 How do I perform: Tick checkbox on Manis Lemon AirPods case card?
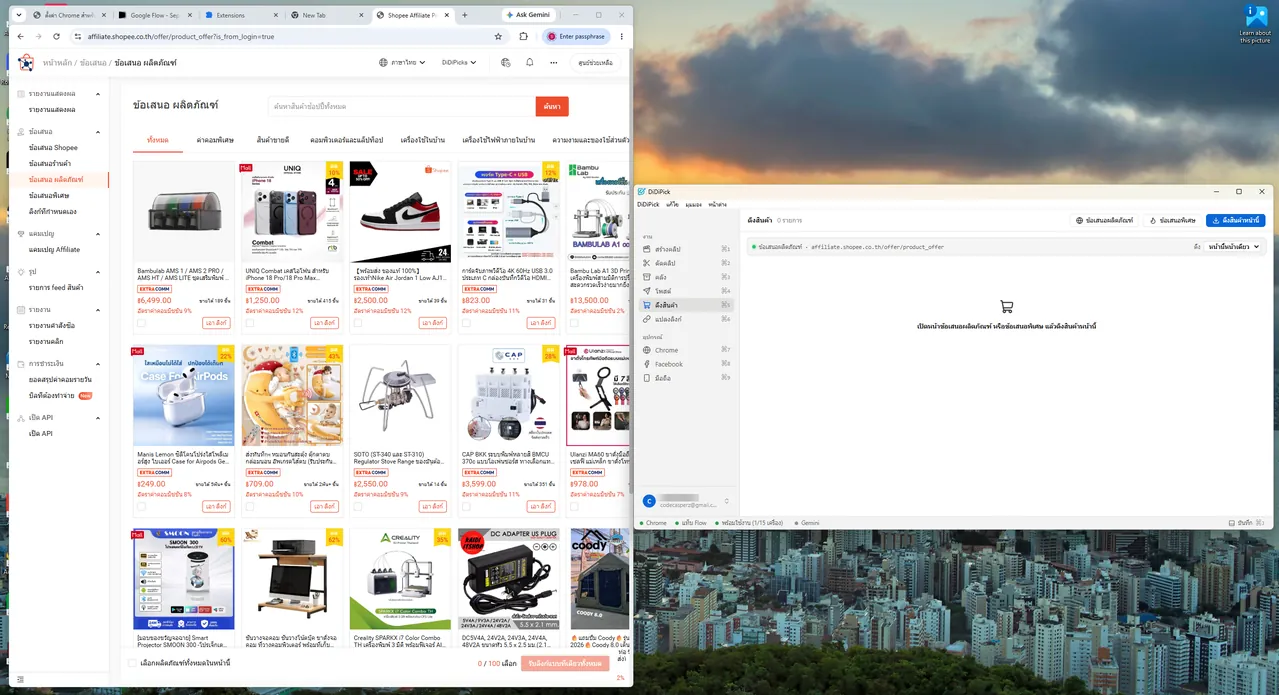click(x=141, y=506)
